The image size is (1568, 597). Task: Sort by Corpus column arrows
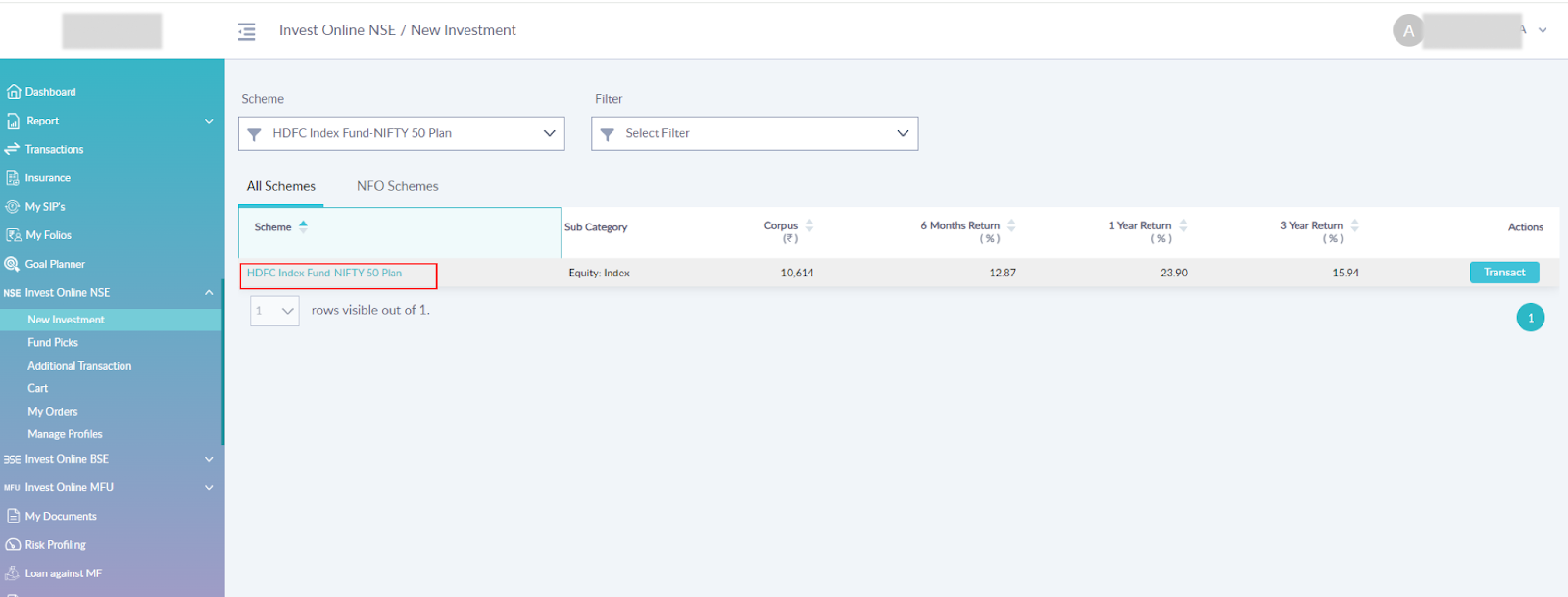tap(809, 225)
